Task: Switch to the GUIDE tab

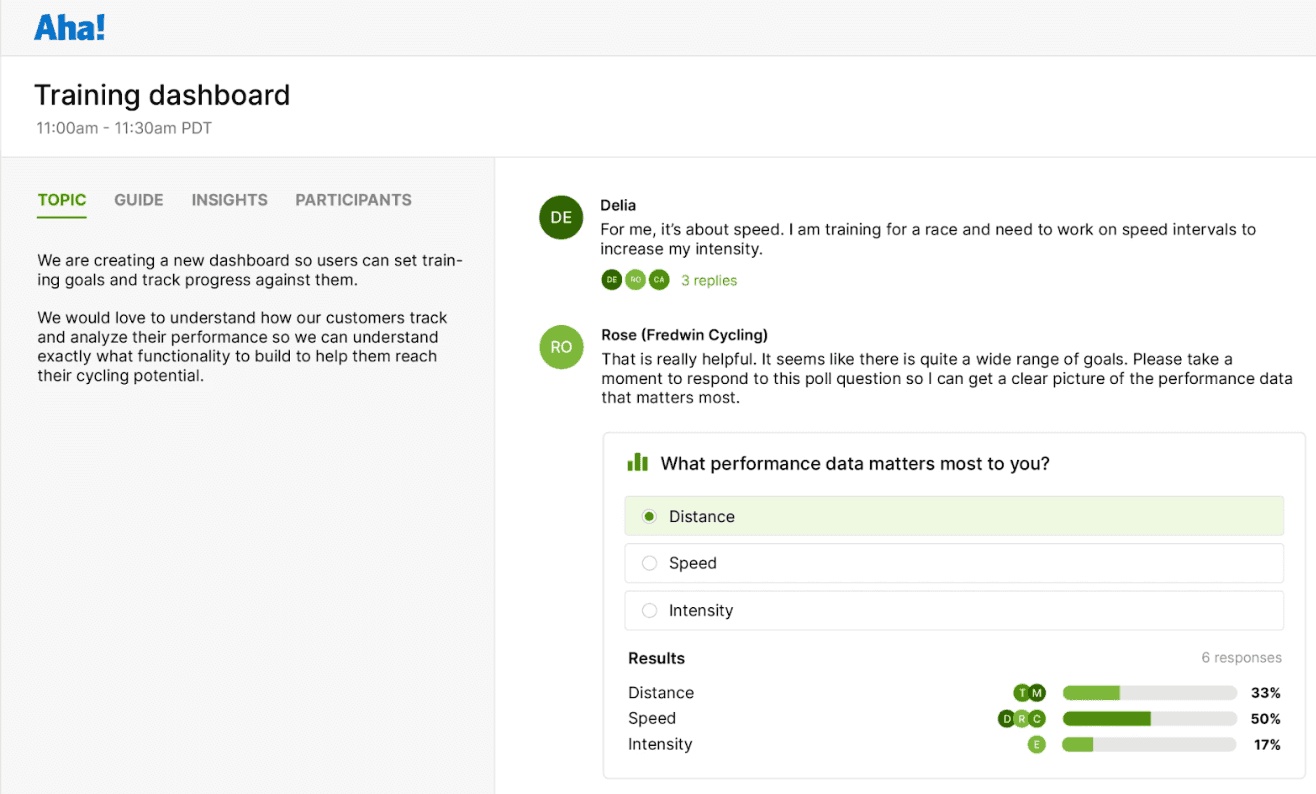Action: click(138, 200)
